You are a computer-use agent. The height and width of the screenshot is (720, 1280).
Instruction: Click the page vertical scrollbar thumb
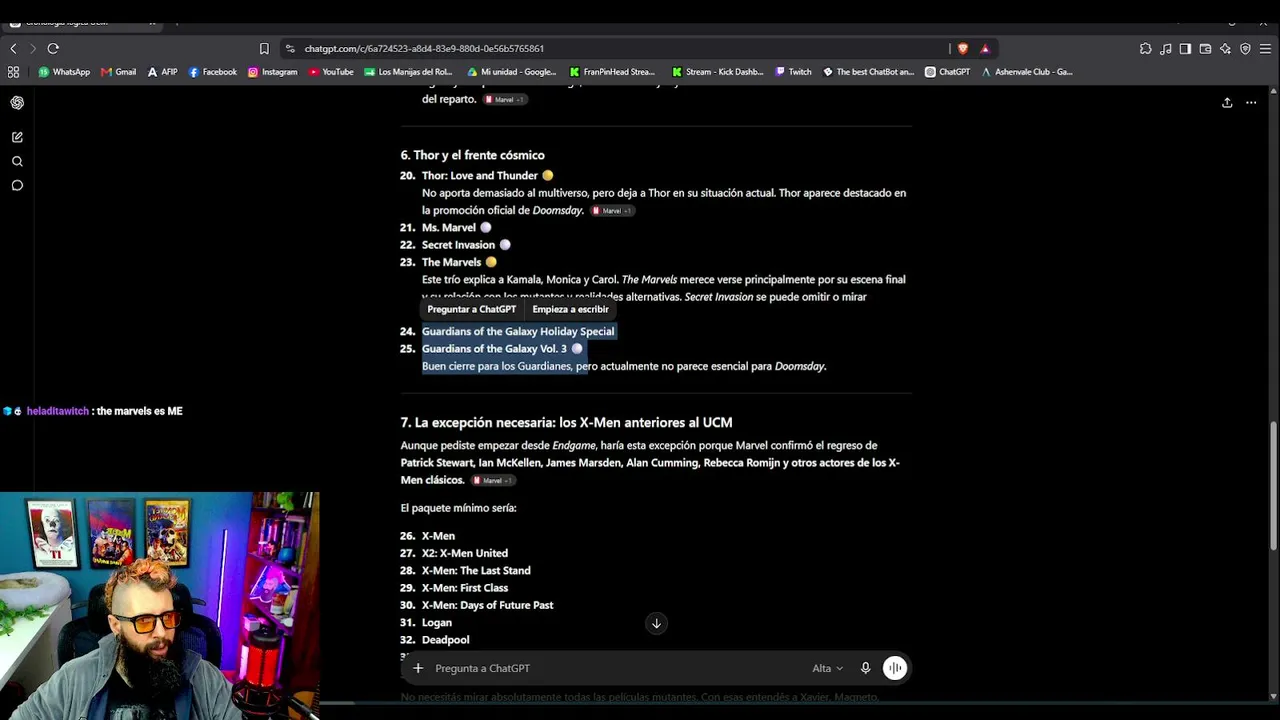(x=1273, y=485)
